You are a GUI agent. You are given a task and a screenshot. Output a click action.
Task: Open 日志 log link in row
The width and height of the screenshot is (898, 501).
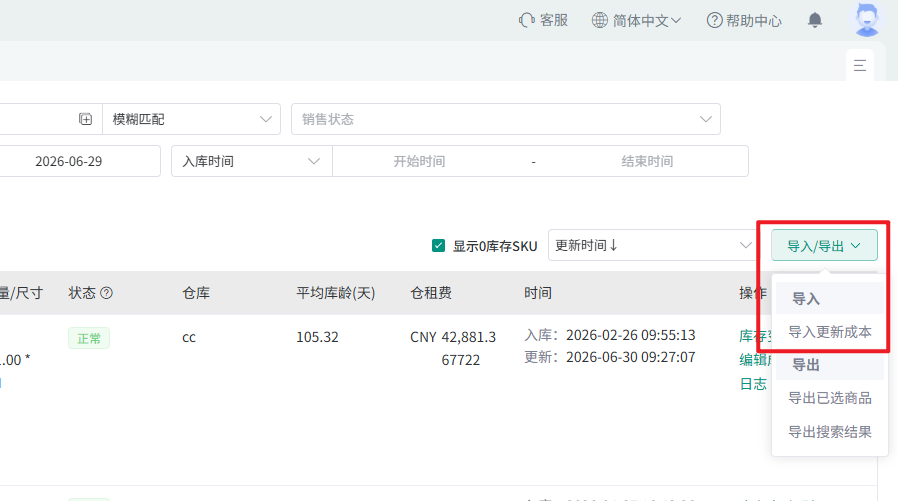(x=753, y=384)
